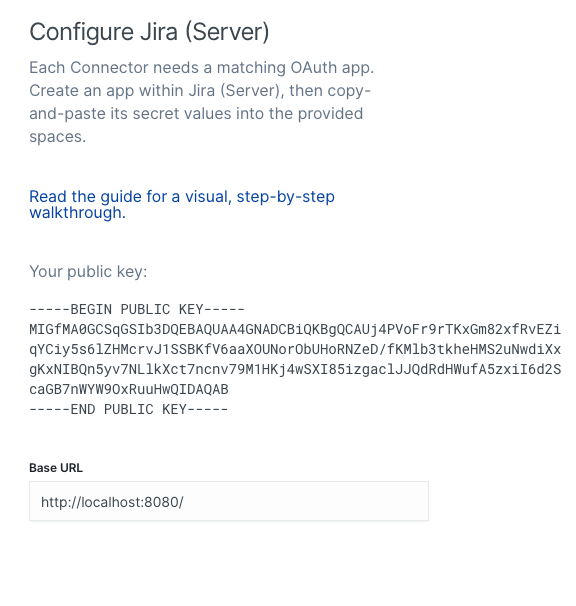Click the word Server in the heading
Image resolution: width=576 pixels, height=606 pixels.
pyautogui.click(x=227, y=32)
